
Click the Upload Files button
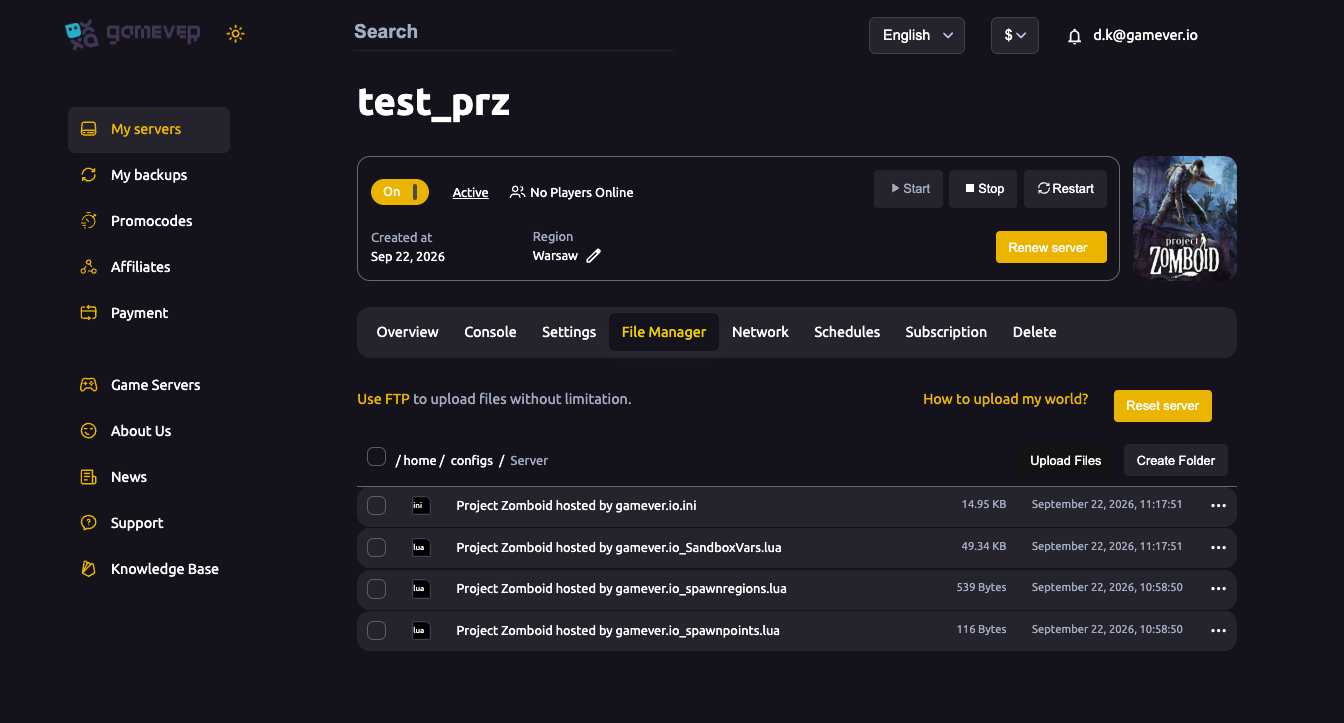click(x=1066, y=461)
